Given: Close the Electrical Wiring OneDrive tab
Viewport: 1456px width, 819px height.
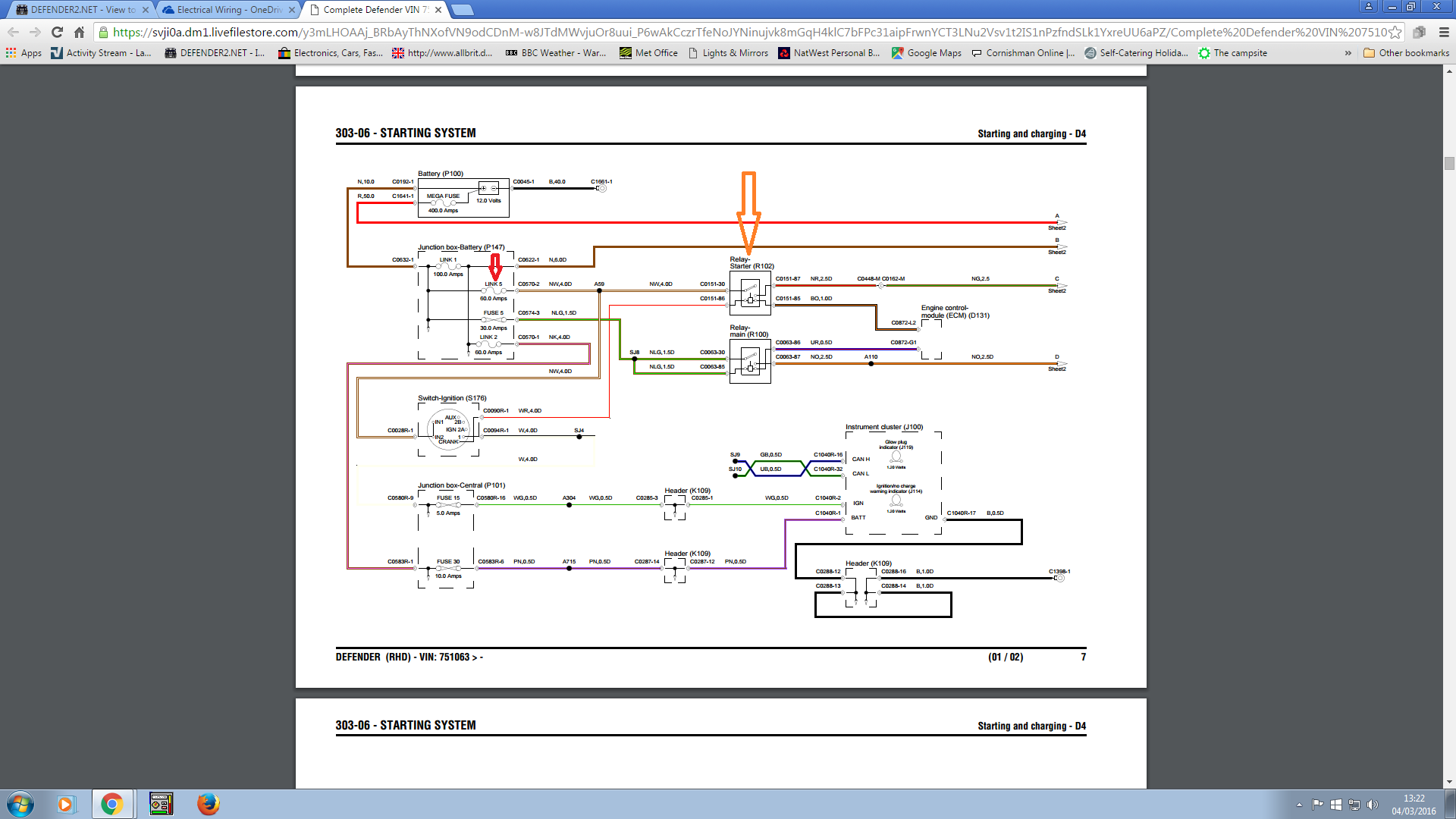Looking at the screenshot, I should (292, 10).
